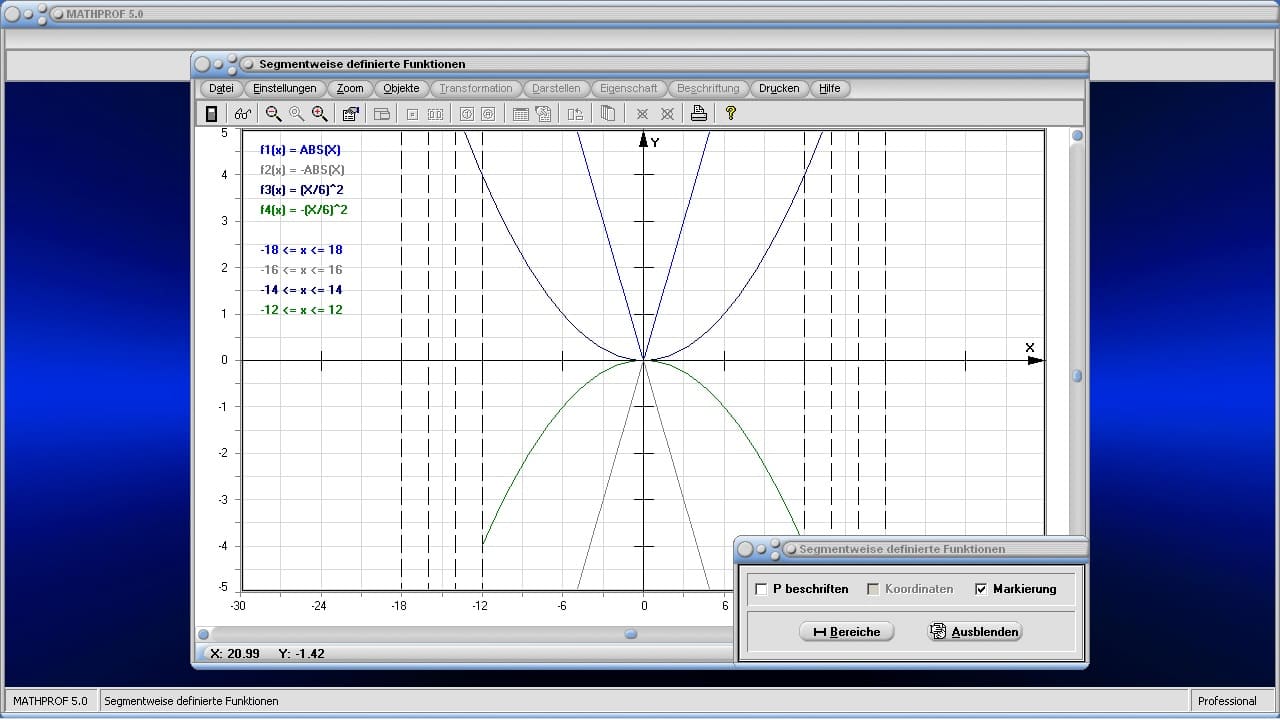Image resolution: width=1280 pixels, height=720 pixels.
Task: Click the -14 <= x <= 14 range text
Action: (301, 290)
